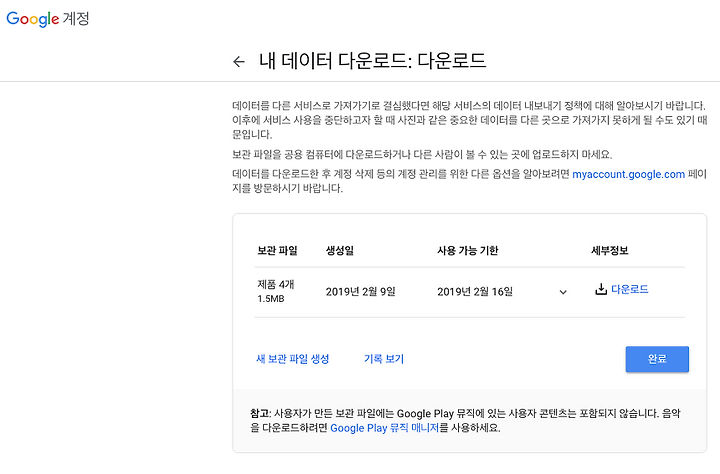720x474 pixels.
Task: Select the 보관 파일 column header
Action: [x=277, y=251]
